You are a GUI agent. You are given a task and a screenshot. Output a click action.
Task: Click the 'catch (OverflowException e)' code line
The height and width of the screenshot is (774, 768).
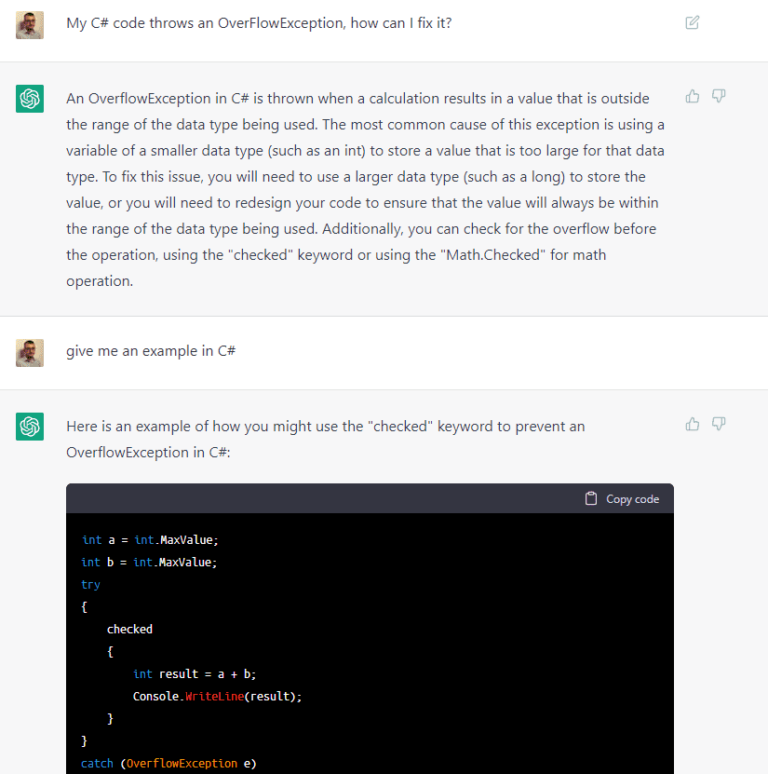[169, 764]
